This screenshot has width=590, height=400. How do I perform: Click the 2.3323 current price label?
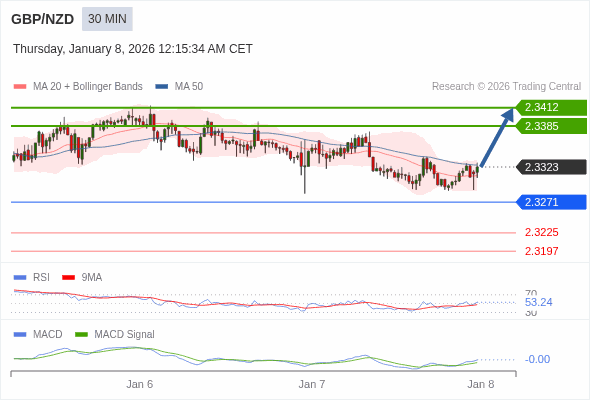click(x=551, y=167)
